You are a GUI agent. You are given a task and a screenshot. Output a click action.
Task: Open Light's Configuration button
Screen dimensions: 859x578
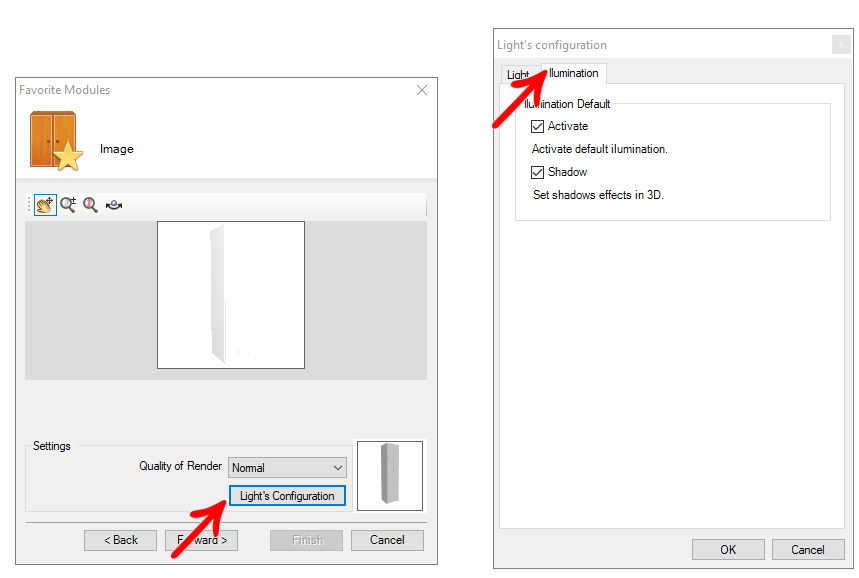click(287, 496)
